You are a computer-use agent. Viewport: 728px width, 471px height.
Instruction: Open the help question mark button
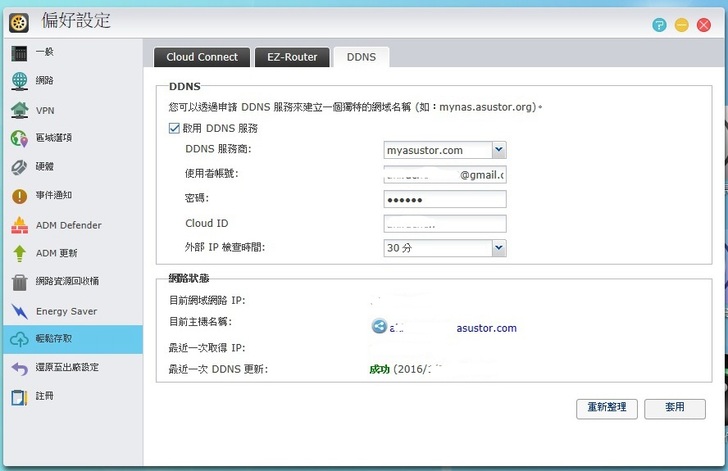[659, 25]
